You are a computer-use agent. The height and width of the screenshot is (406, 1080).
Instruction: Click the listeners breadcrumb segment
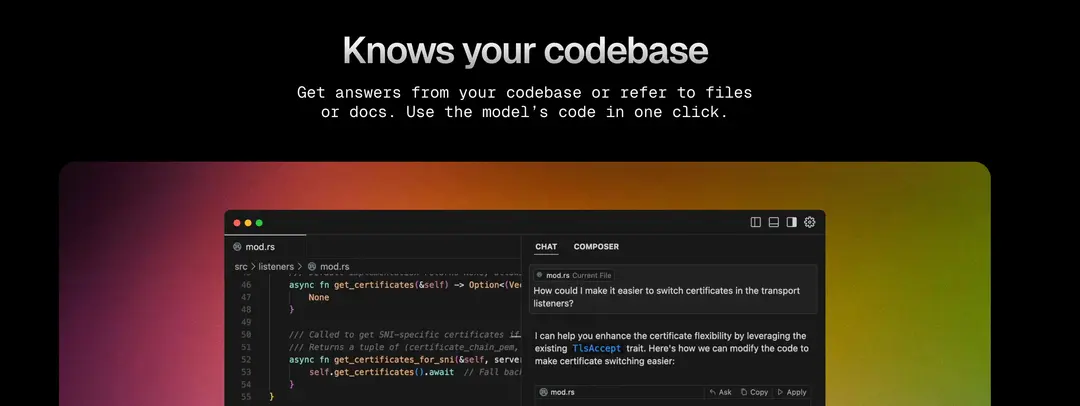[276, 267]
